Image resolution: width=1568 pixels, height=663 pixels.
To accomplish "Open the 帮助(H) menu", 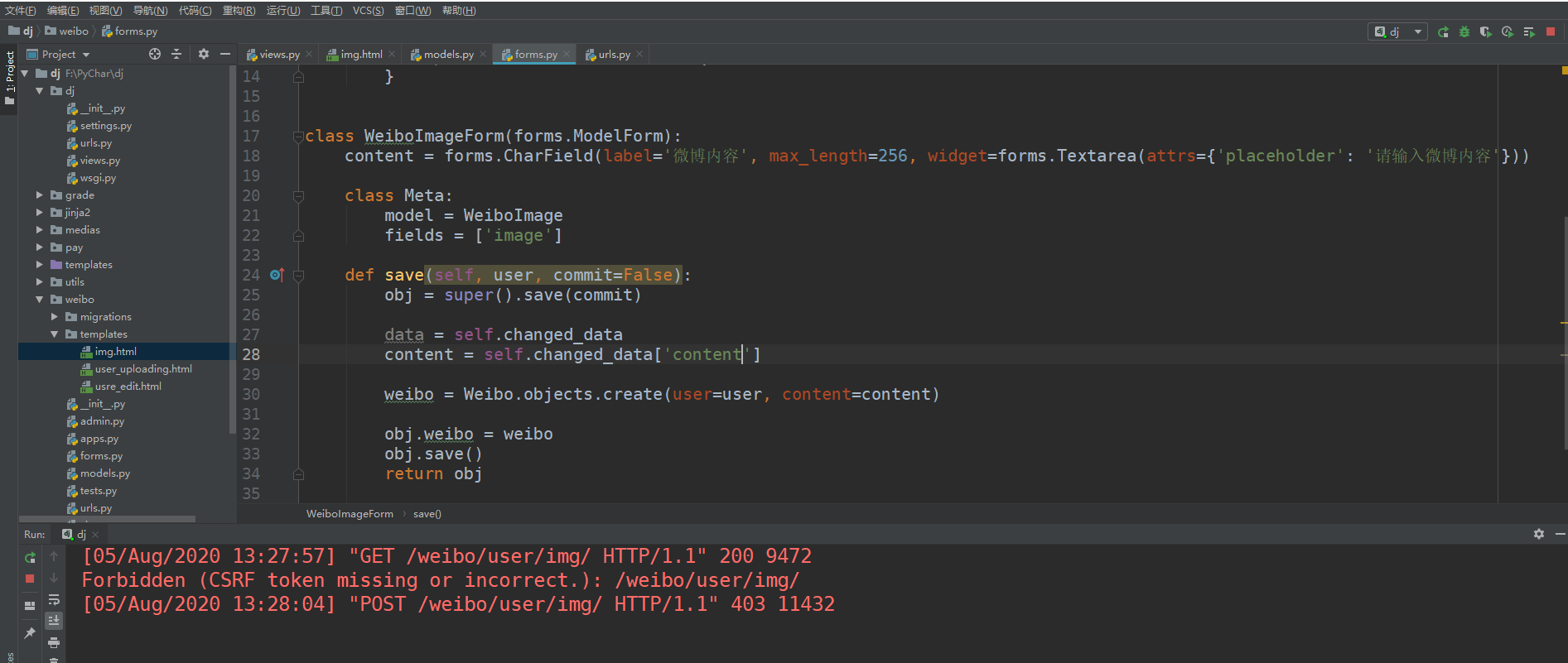I will [459, 11].
